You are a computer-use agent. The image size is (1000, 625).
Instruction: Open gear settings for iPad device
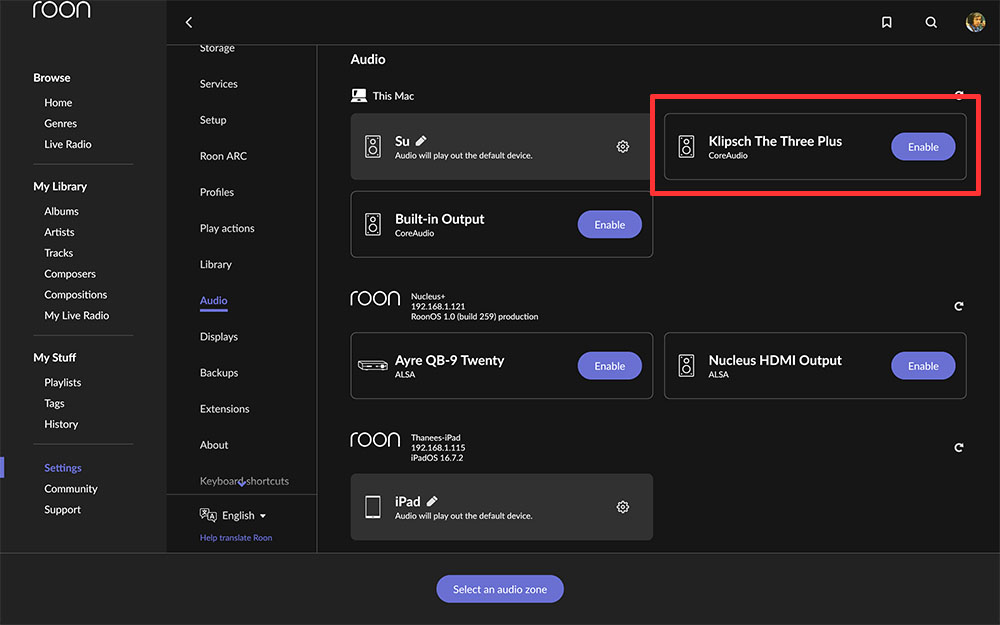tap(623, 507)
